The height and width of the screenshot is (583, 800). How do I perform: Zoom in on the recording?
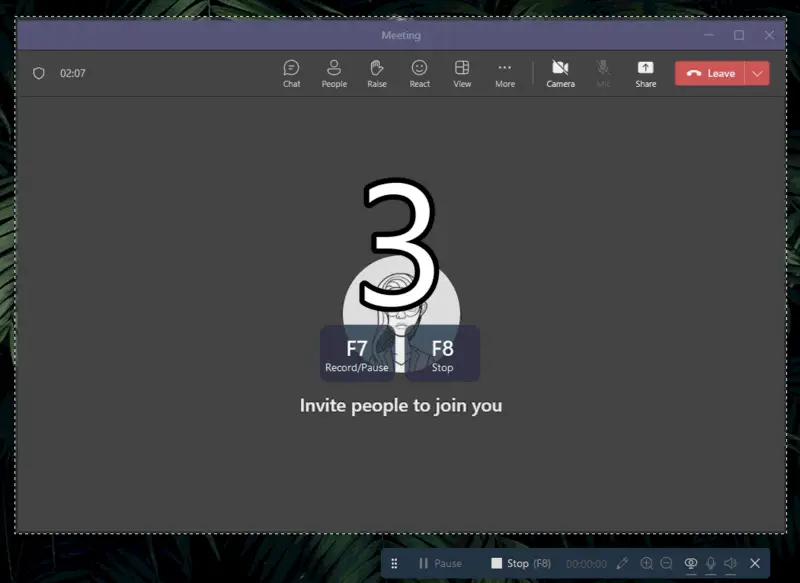(648, 563)
